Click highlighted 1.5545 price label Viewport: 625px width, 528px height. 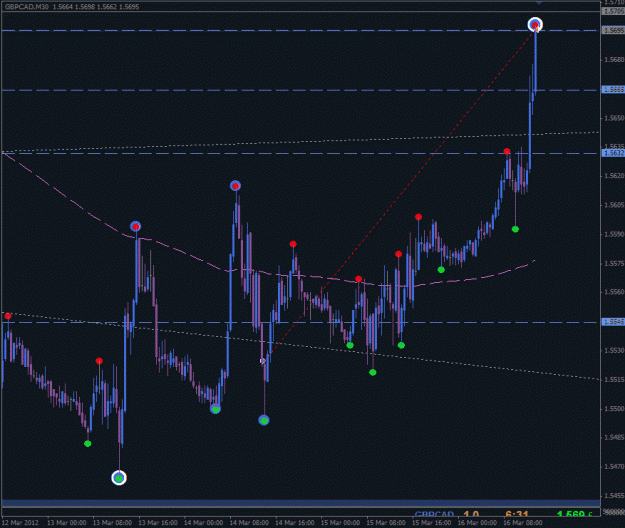pyautogui.click(x=613, y=322)
